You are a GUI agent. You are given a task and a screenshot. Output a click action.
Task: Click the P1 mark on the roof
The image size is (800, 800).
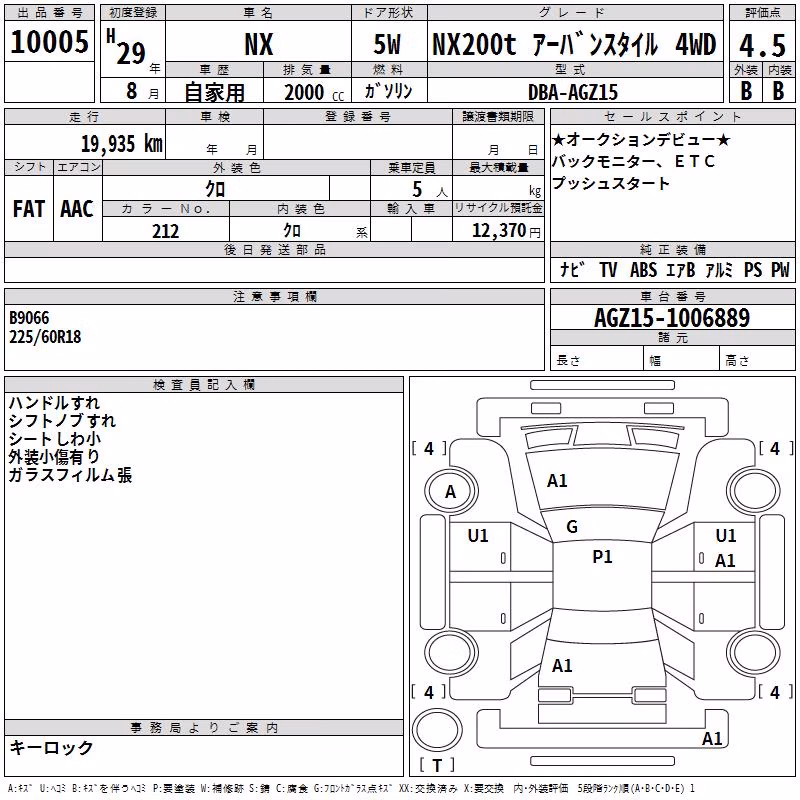click(602, 557)
